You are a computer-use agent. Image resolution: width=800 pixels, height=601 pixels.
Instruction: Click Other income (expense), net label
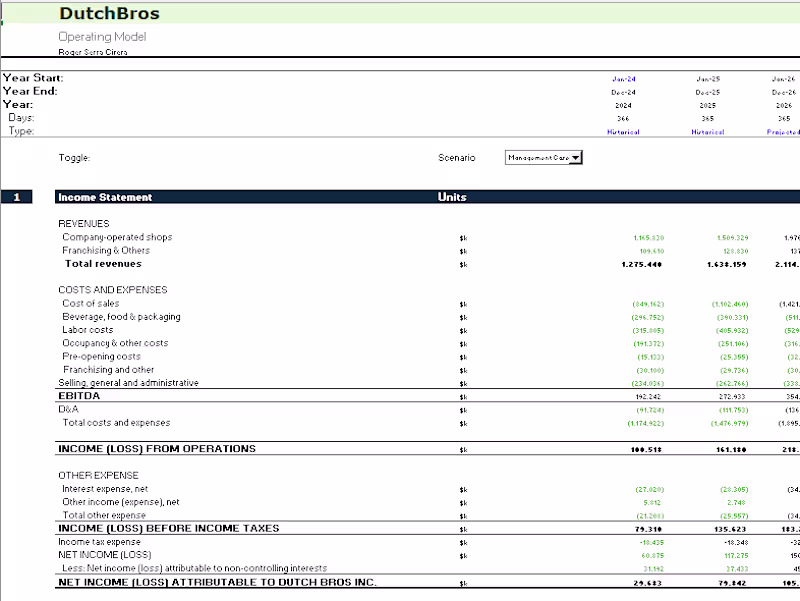pos(121,502)
